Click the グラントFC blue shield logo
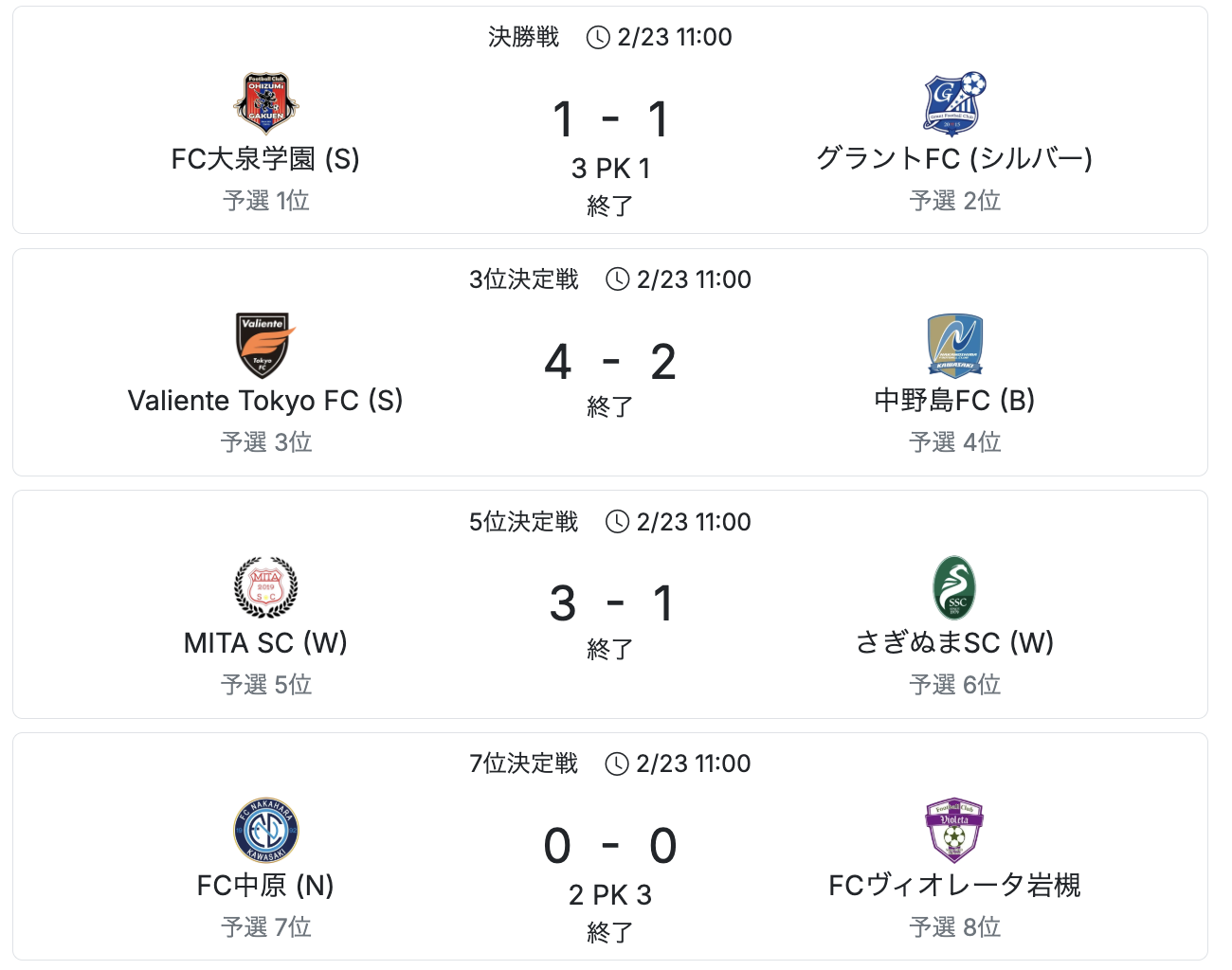Screen dimensions: 1232x970 954,103
